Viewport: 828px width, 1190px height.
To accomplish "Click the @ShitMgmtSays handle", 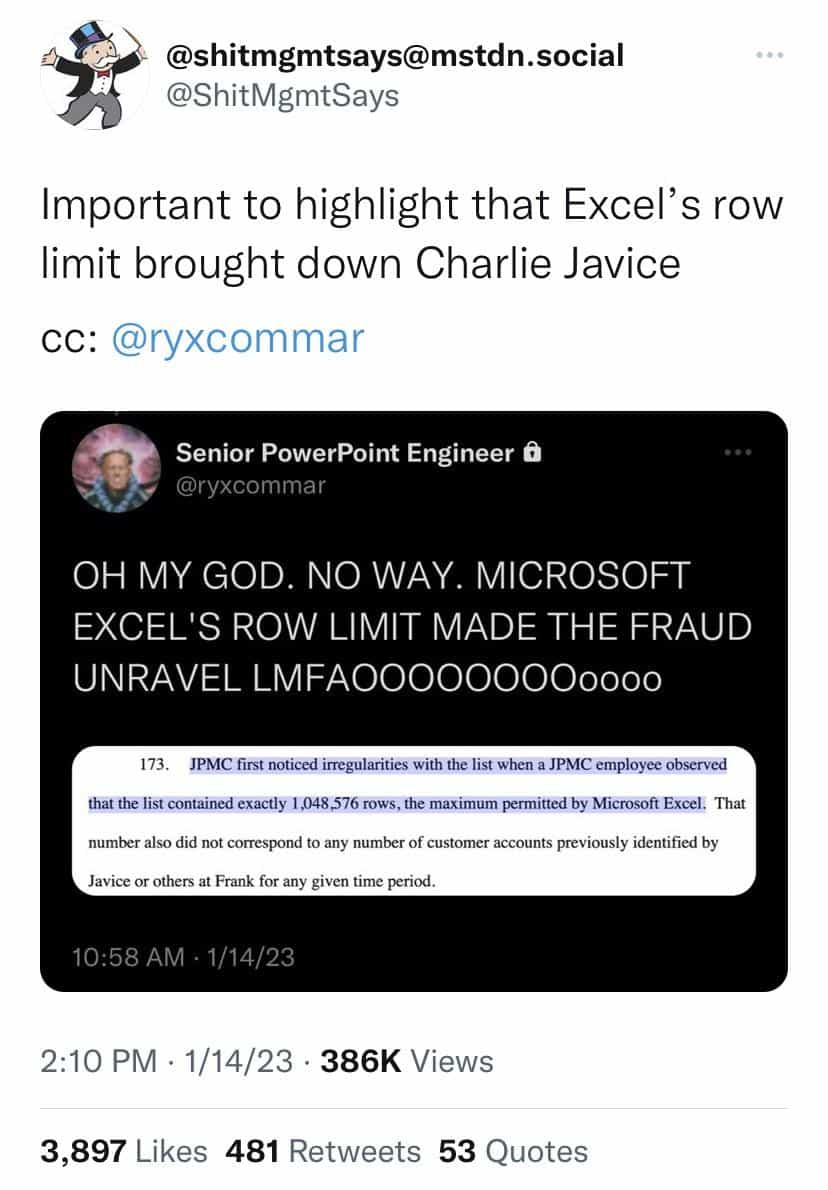I will (x=286, y=95).
